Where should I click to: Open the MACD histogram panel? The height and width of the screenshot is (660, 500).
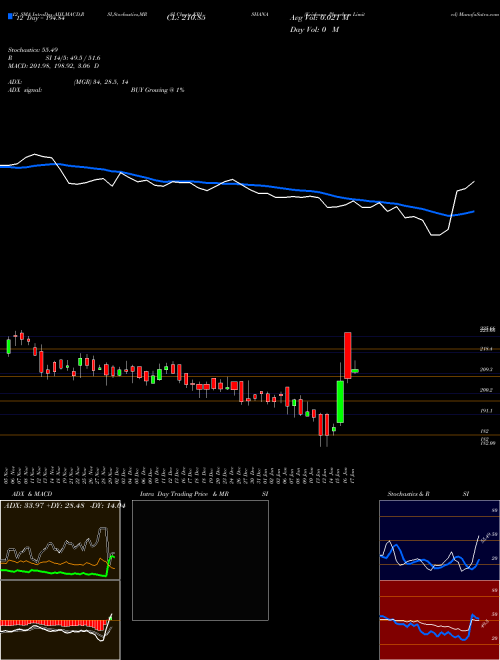point(60,620)
